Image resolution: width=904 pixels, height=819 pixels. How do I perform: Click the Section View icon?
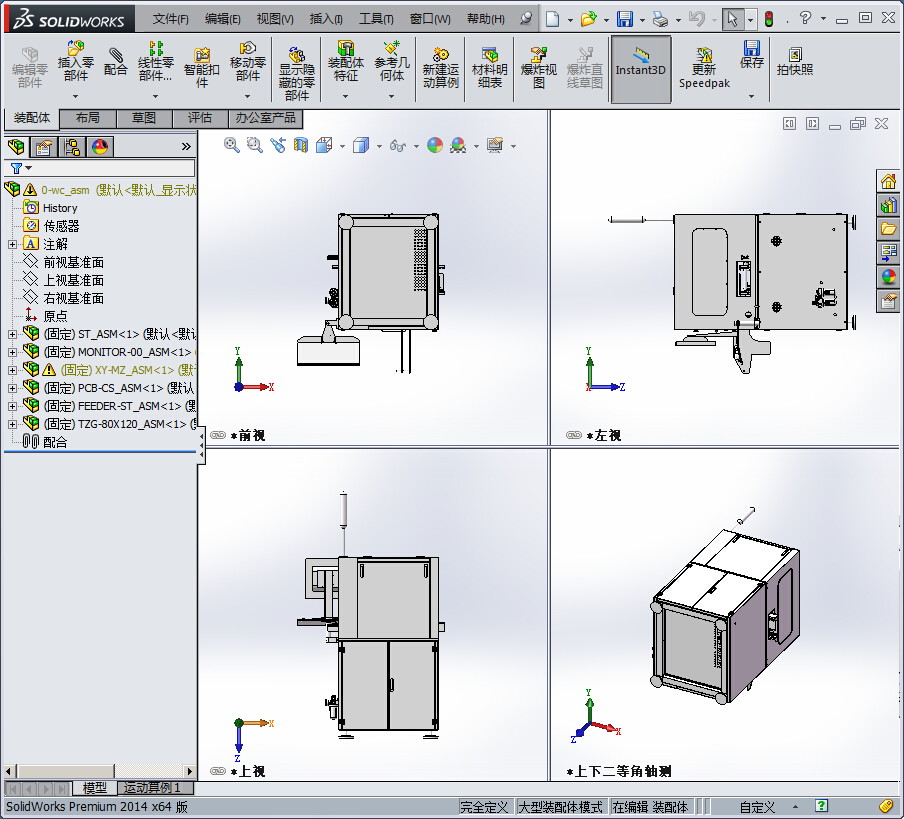tap(300, 145)
